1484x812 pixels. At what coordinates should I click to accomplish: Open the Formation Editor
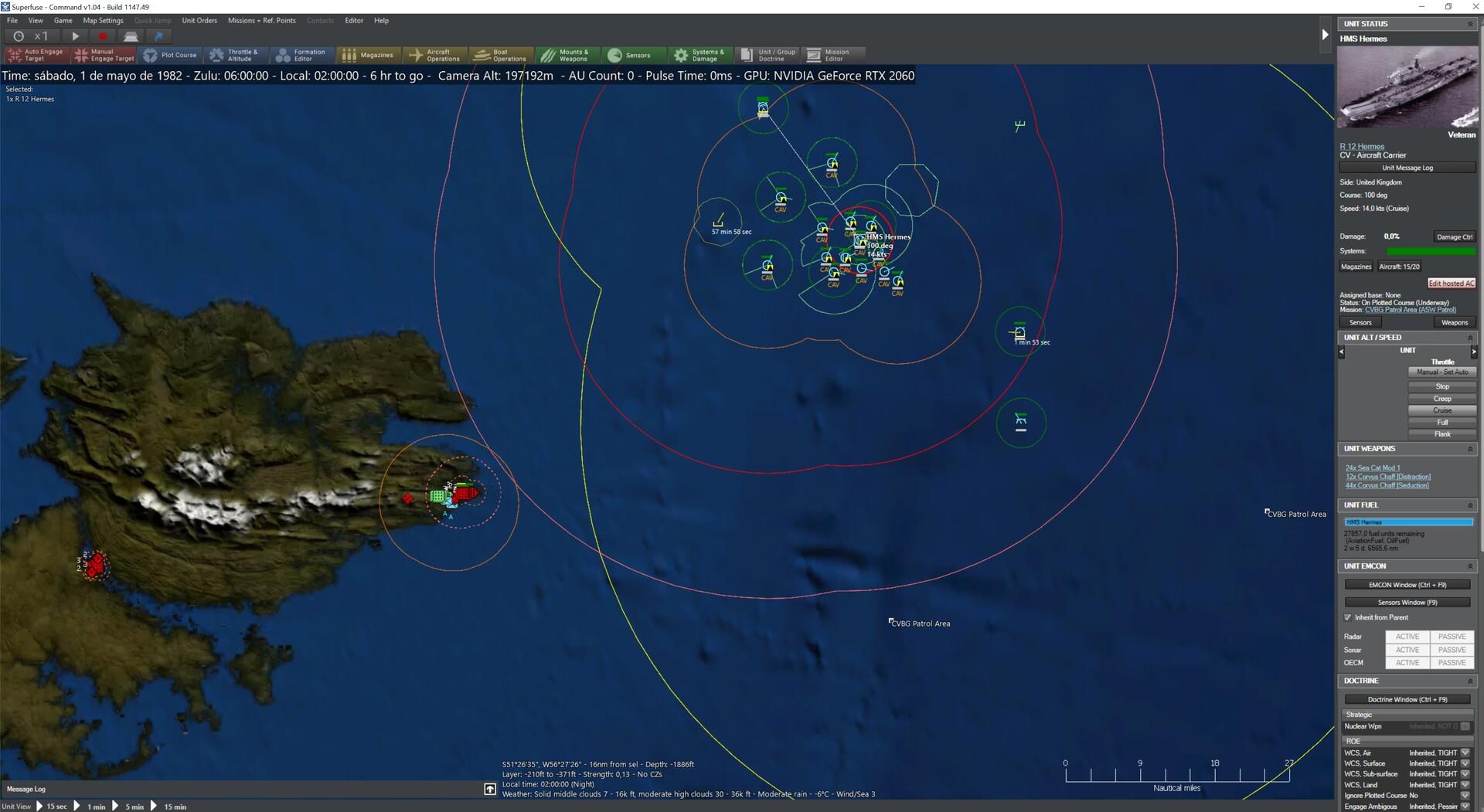(301, 55)
